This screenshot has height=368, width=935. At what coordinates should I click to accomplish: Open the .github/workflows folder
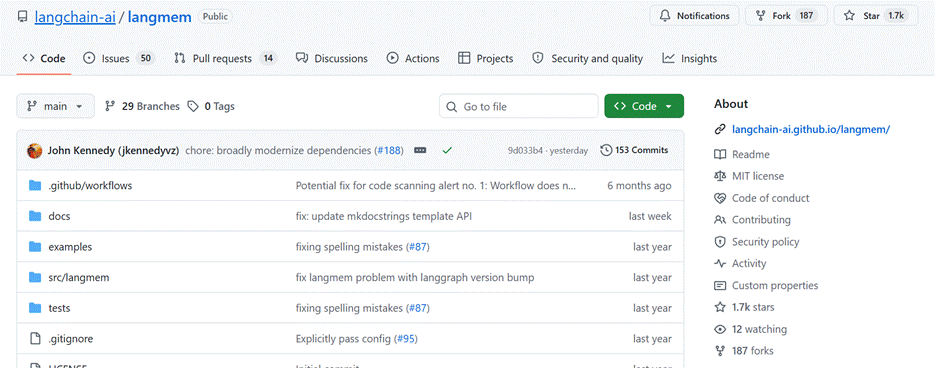pyautogui.click(x=90, y=185)
